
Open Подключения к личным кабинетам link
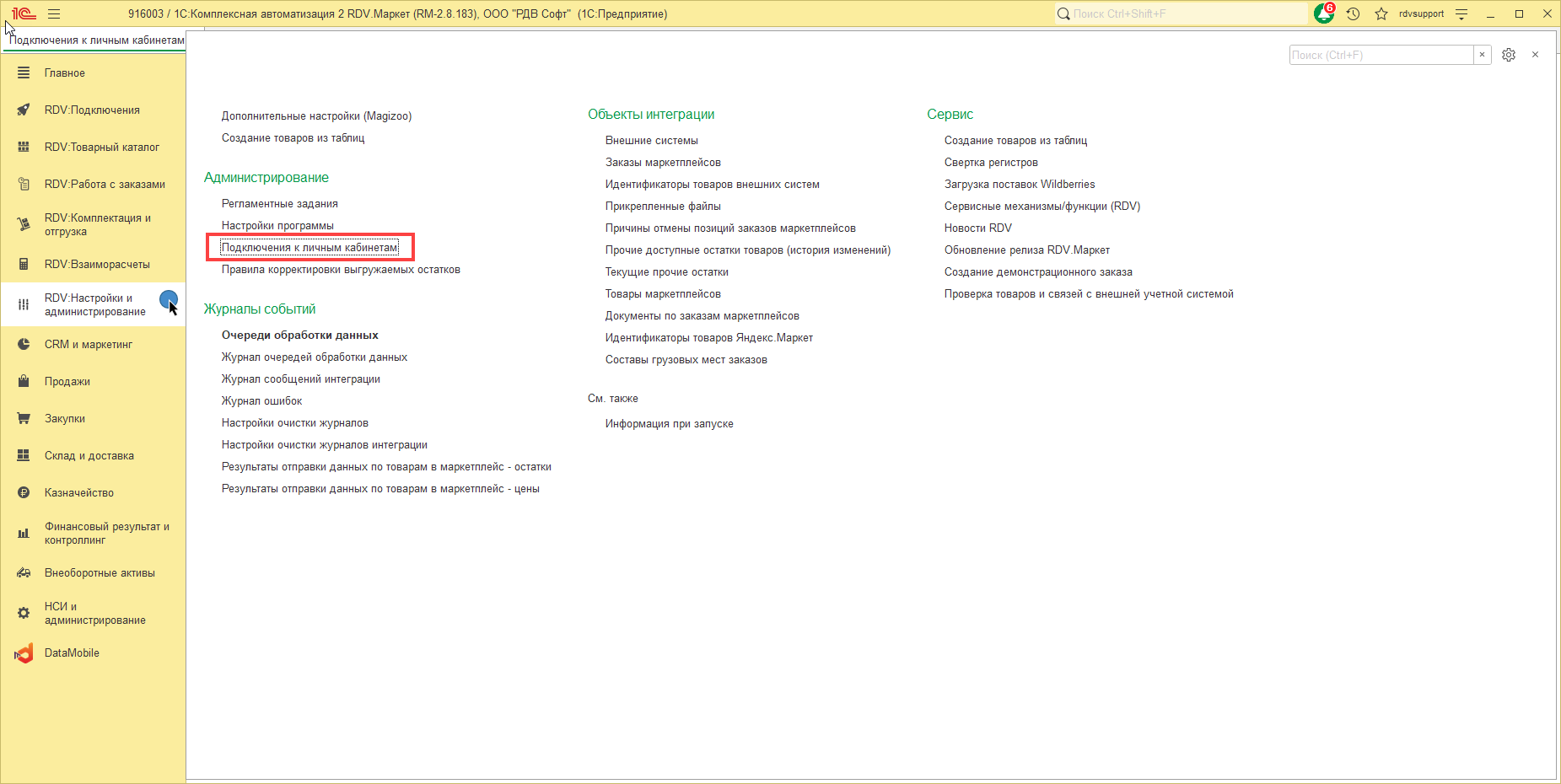click(x=310, y=248)
